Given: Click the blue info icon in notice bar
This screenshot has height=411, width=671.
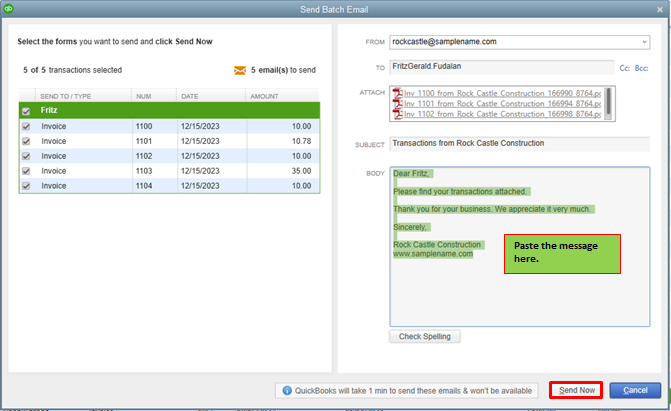Looking at the screenshot, I should [x=287, y=390].
